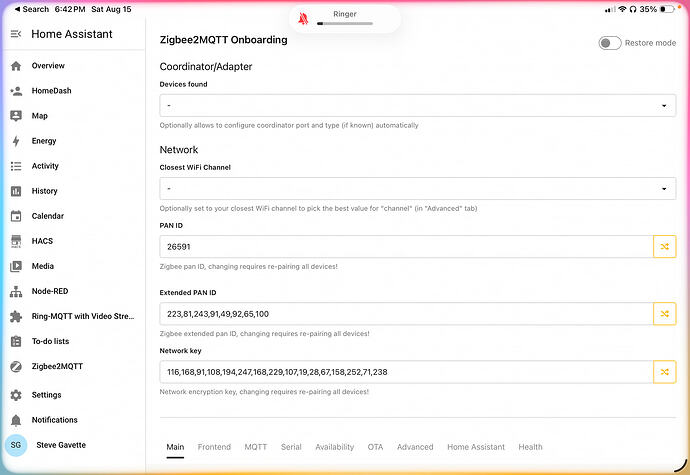The image size is (690, 475).
Task: Randomize the PAN ID with shuffle icon
Action: 664,247
